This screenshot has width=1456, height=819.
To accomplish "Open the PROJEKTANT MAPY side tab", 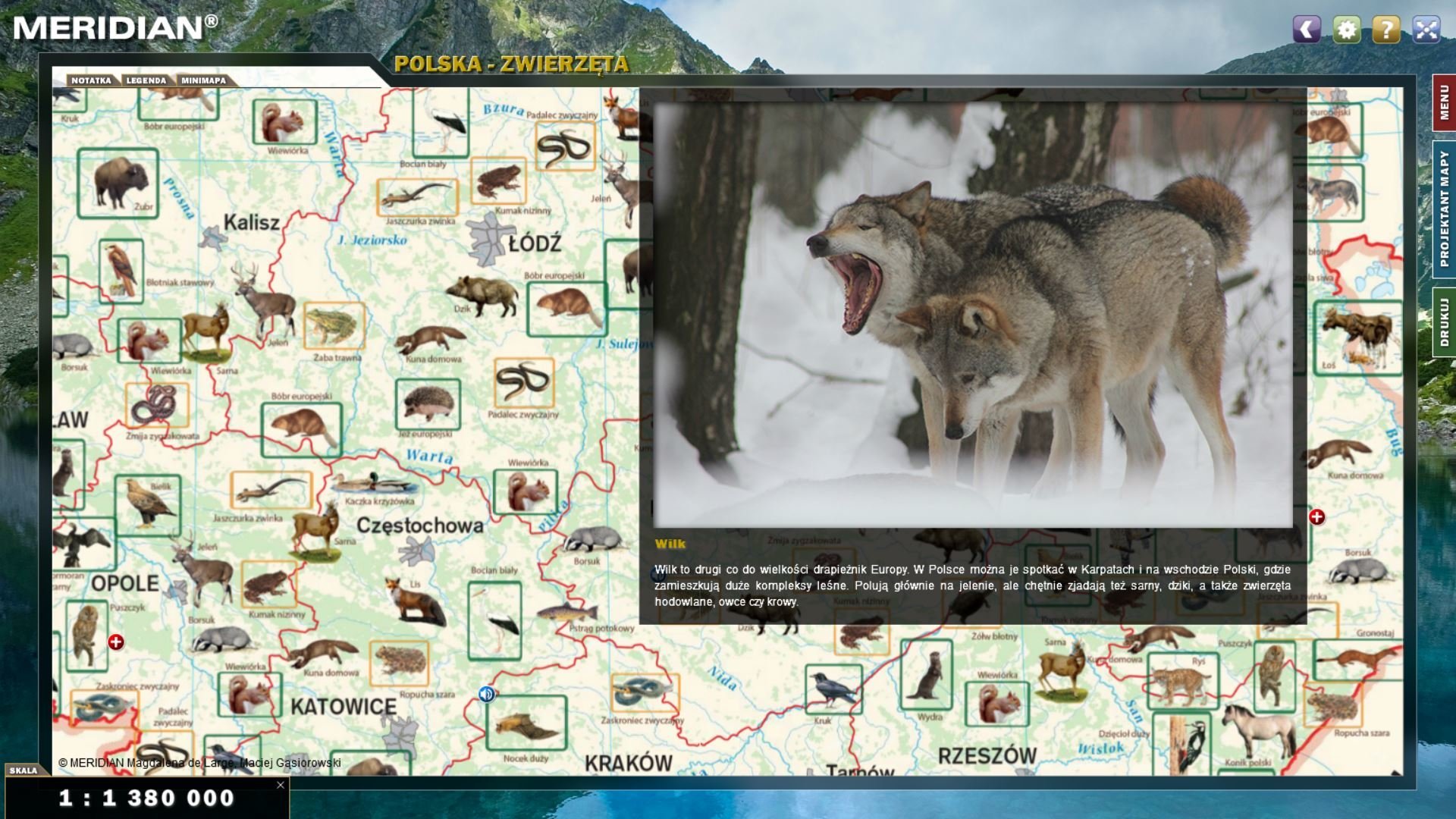I will point(1444,209).
